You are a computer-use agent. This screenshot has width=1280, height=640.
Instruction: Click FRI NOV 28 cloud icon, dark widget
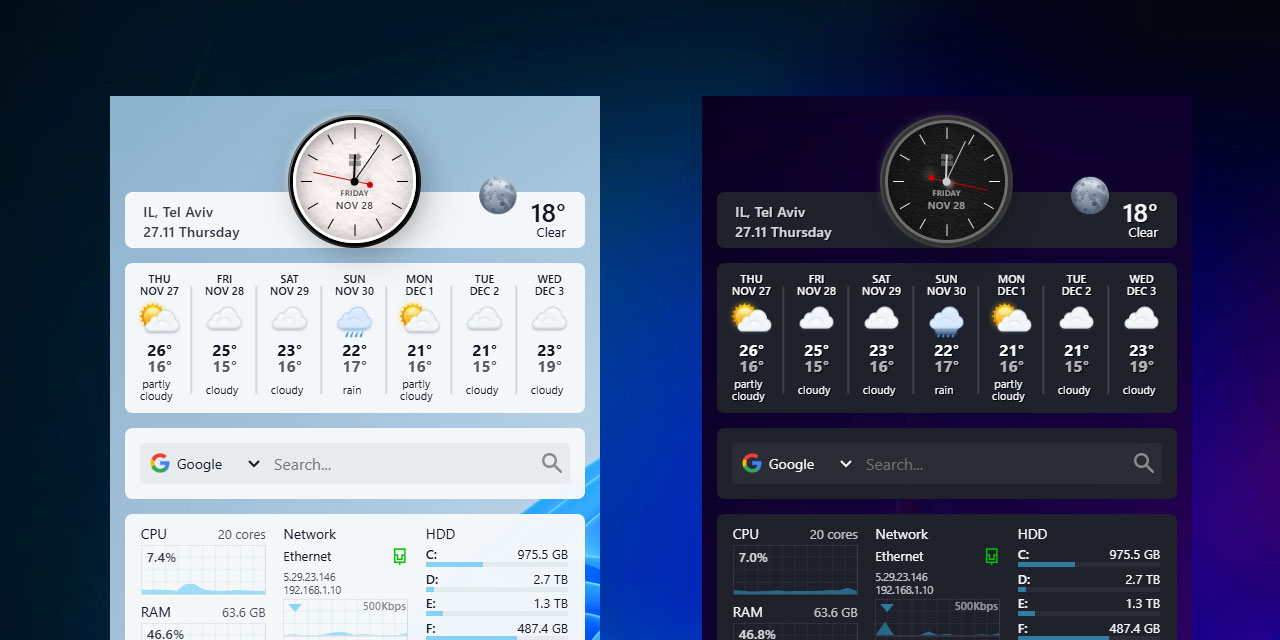816,319
